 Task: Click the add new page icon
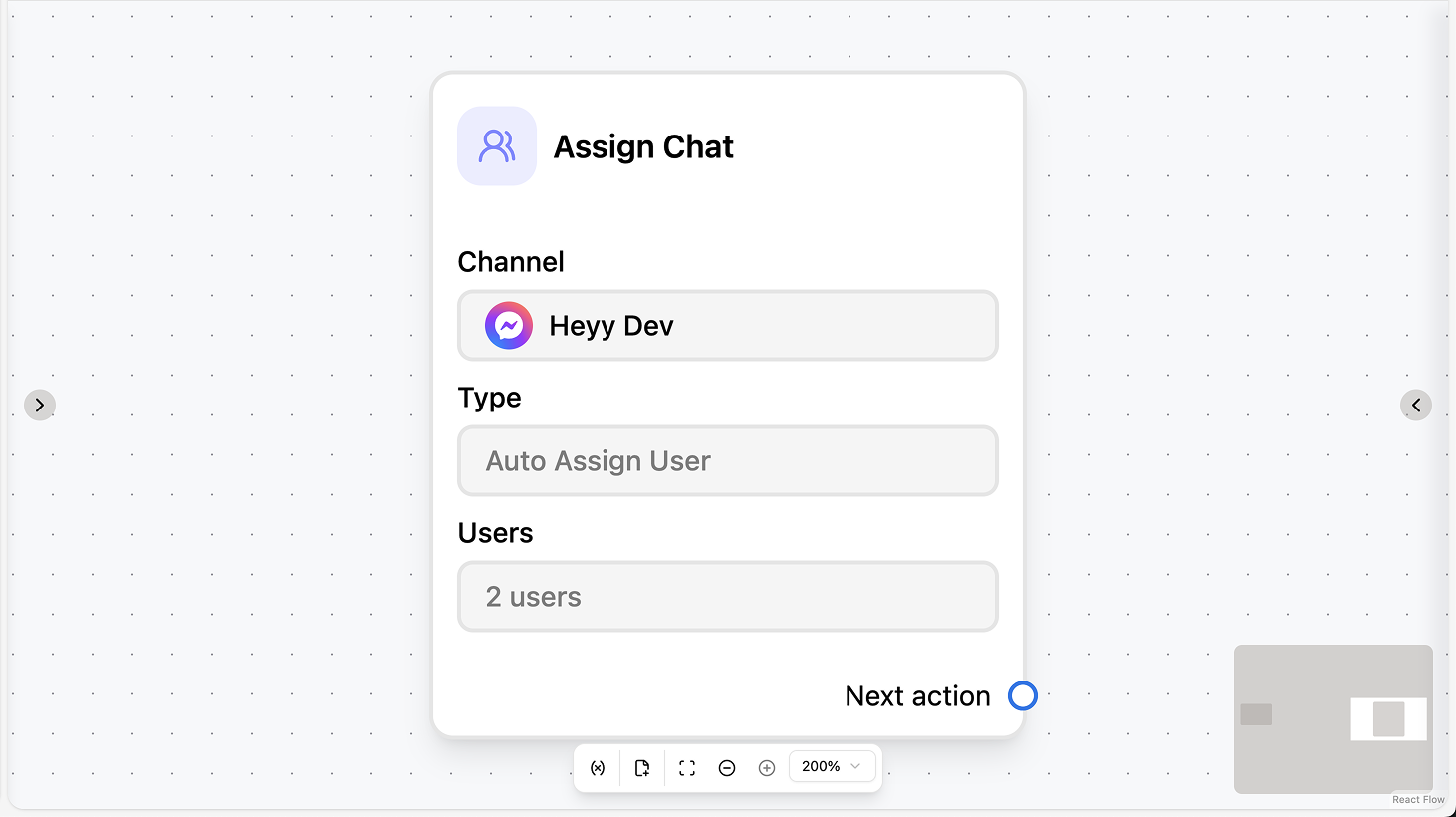pyautogui.click(x=642, y=767)
